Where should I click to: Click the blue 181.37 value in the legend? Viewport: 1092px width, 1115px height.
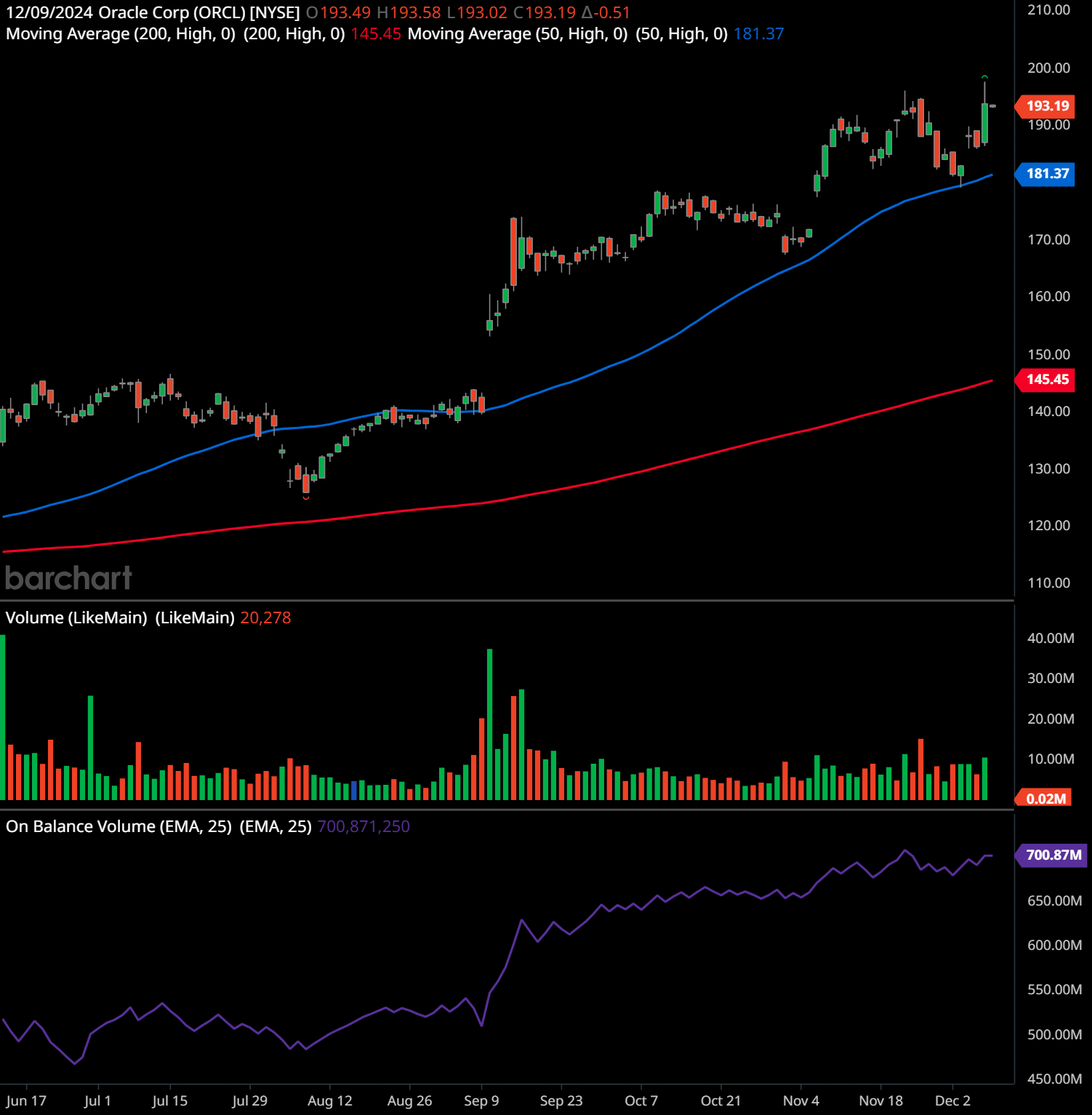tap(759, 33)
